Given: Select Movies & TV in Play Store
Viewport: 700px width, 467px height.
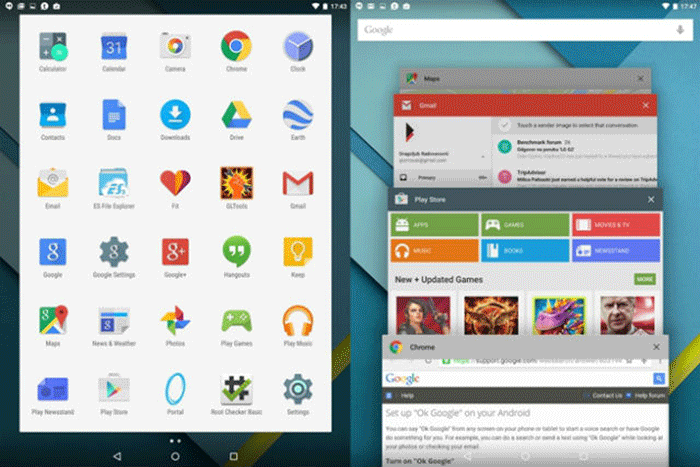Looking at the screenshot, I should pyautogui.click(x=616, y=225).
